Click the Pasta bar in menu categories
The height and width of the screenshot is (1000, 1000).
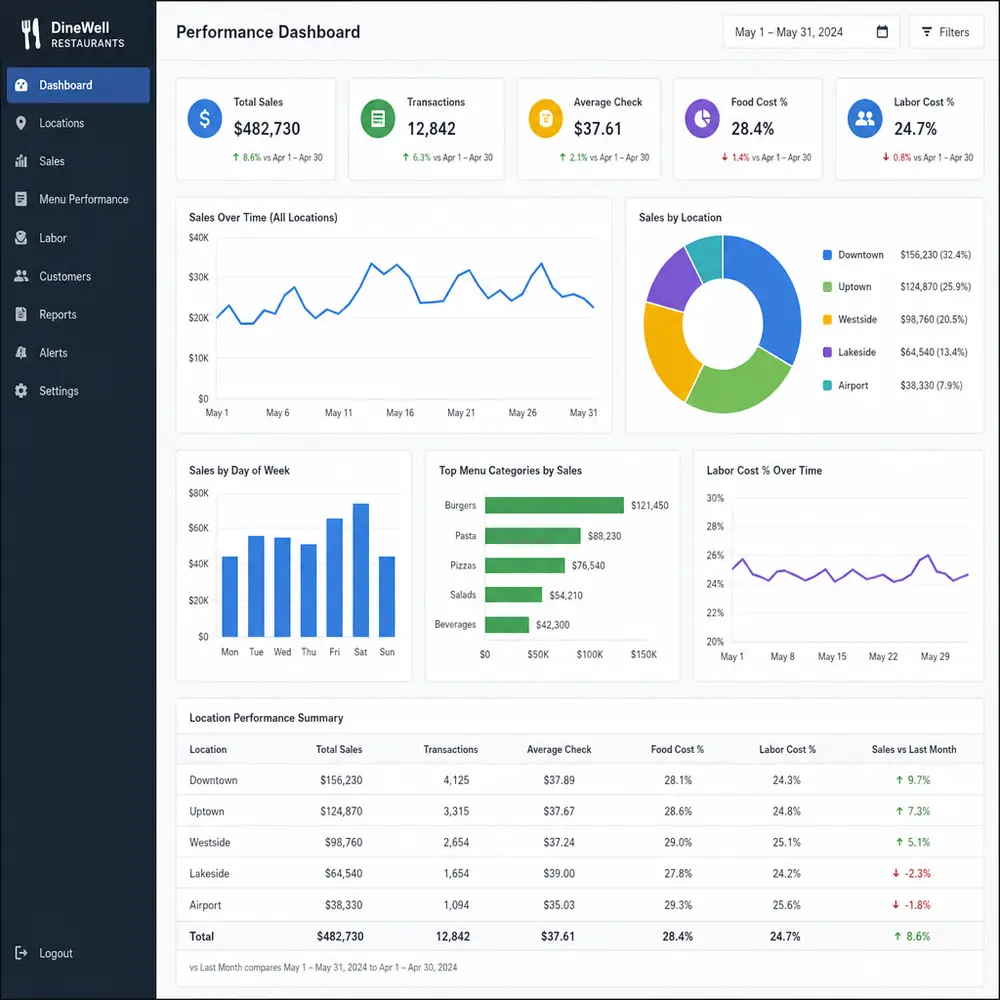pyautogui.click(x=533, y=536)
